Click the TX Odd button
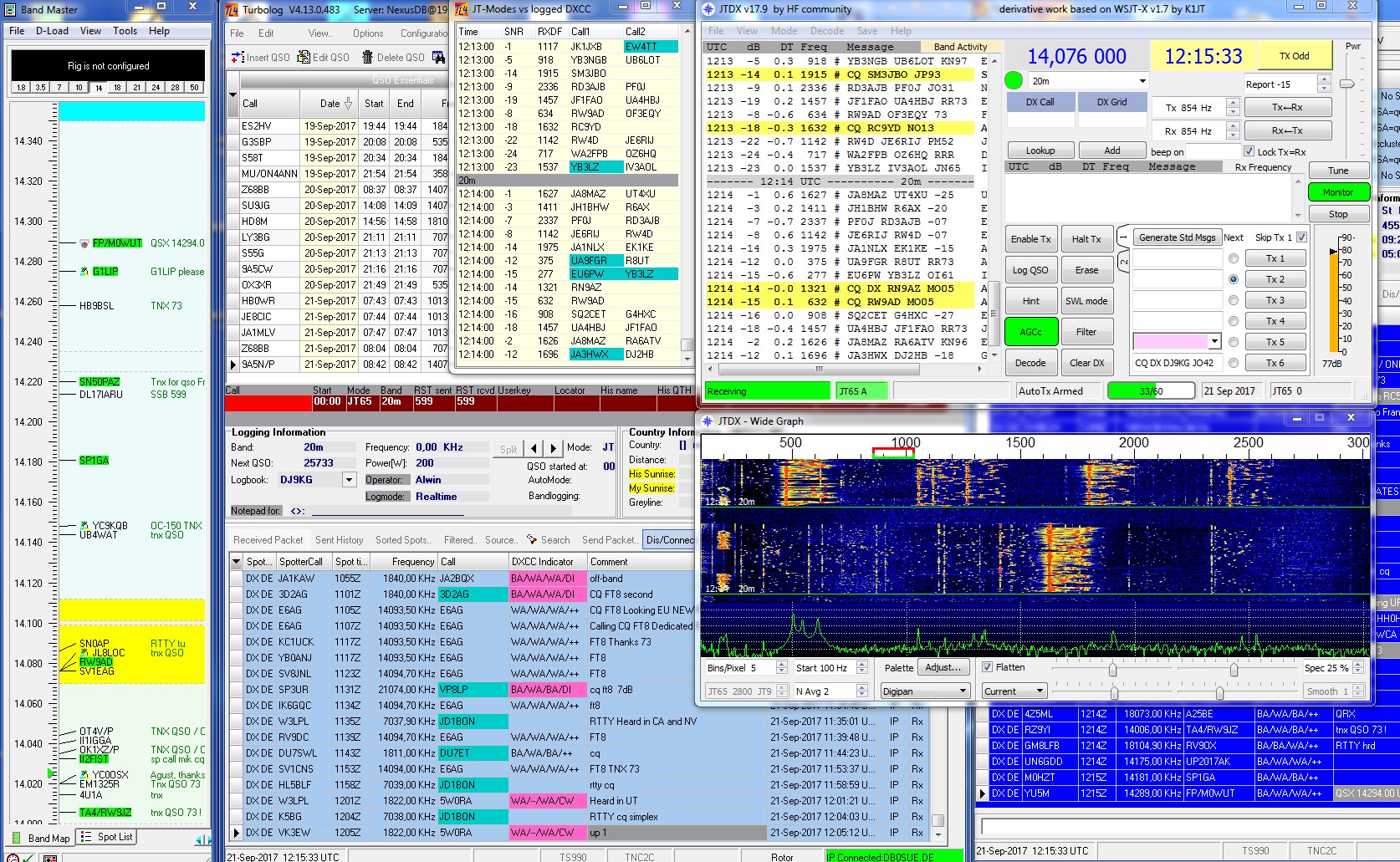 coord(1294,56)
